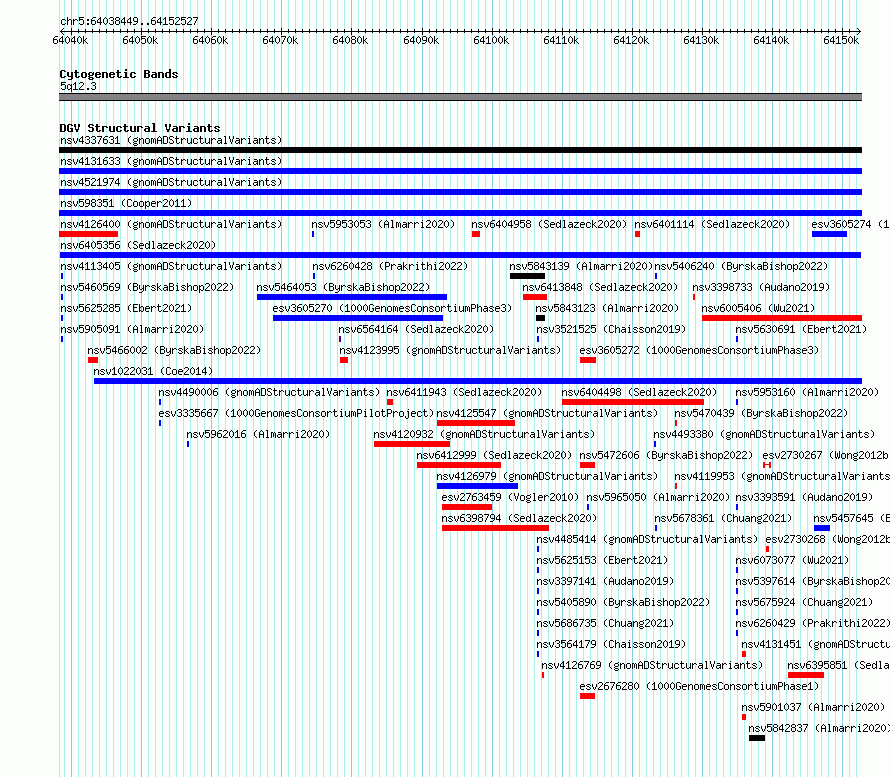Click the nsv1022031 Coe2014 label
Image resolution: width=890 pixels, height=777 pixels.
153,371
